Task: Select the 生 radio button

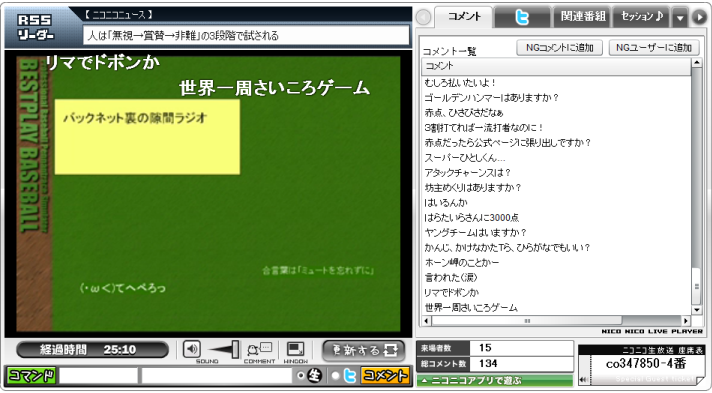Action: click(300, 376)
